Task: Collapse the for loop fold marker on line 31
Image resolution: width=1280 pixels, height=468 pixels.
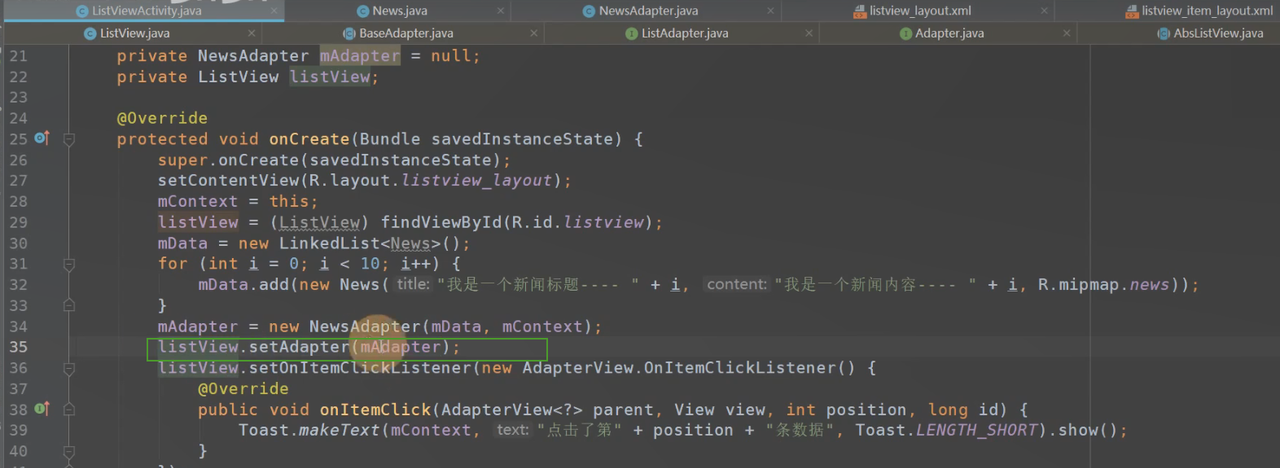Action: pos(69,264)
